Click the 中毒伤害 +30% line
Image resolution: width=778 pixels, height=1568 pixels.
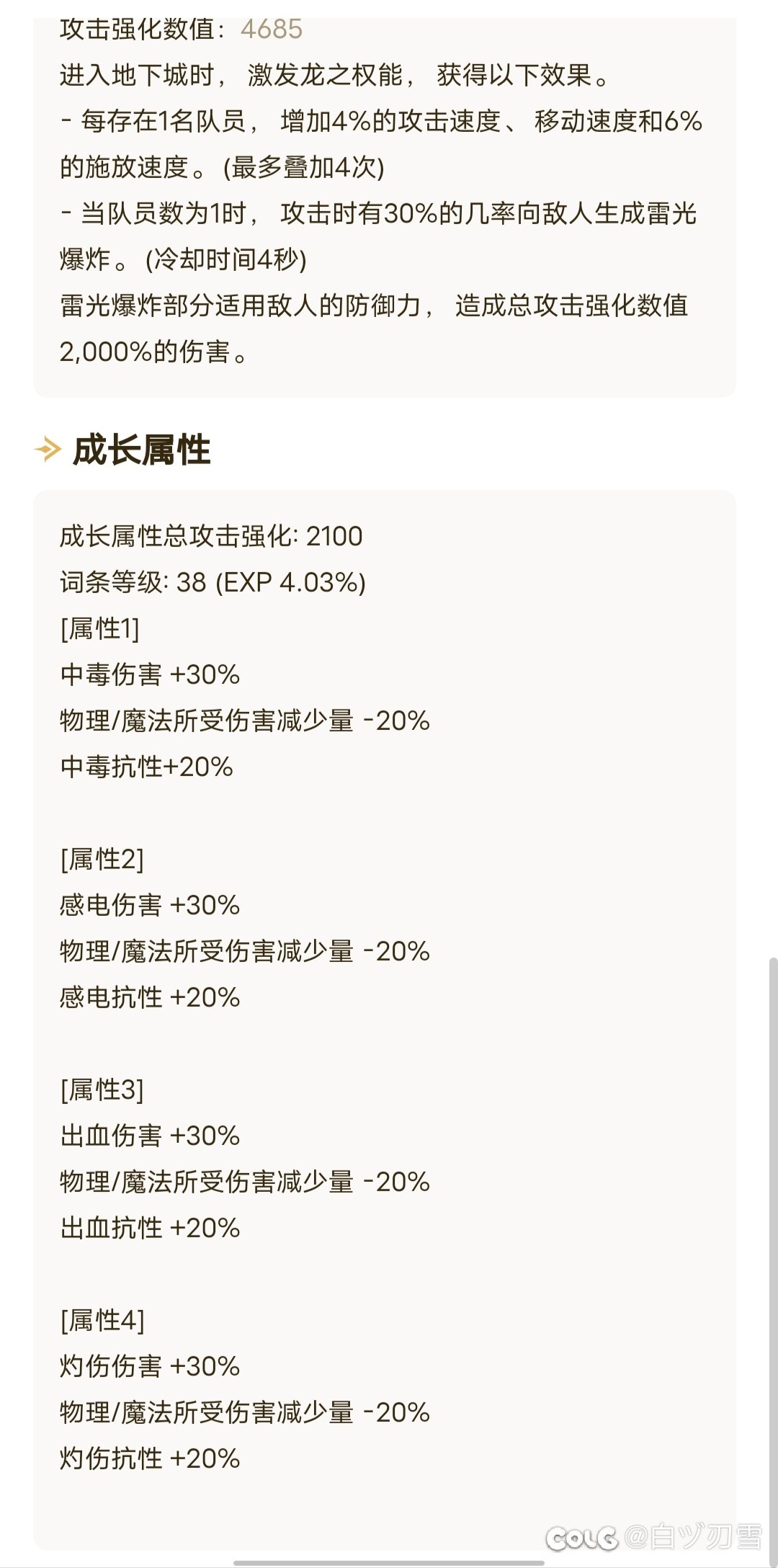tap(150, 674)
